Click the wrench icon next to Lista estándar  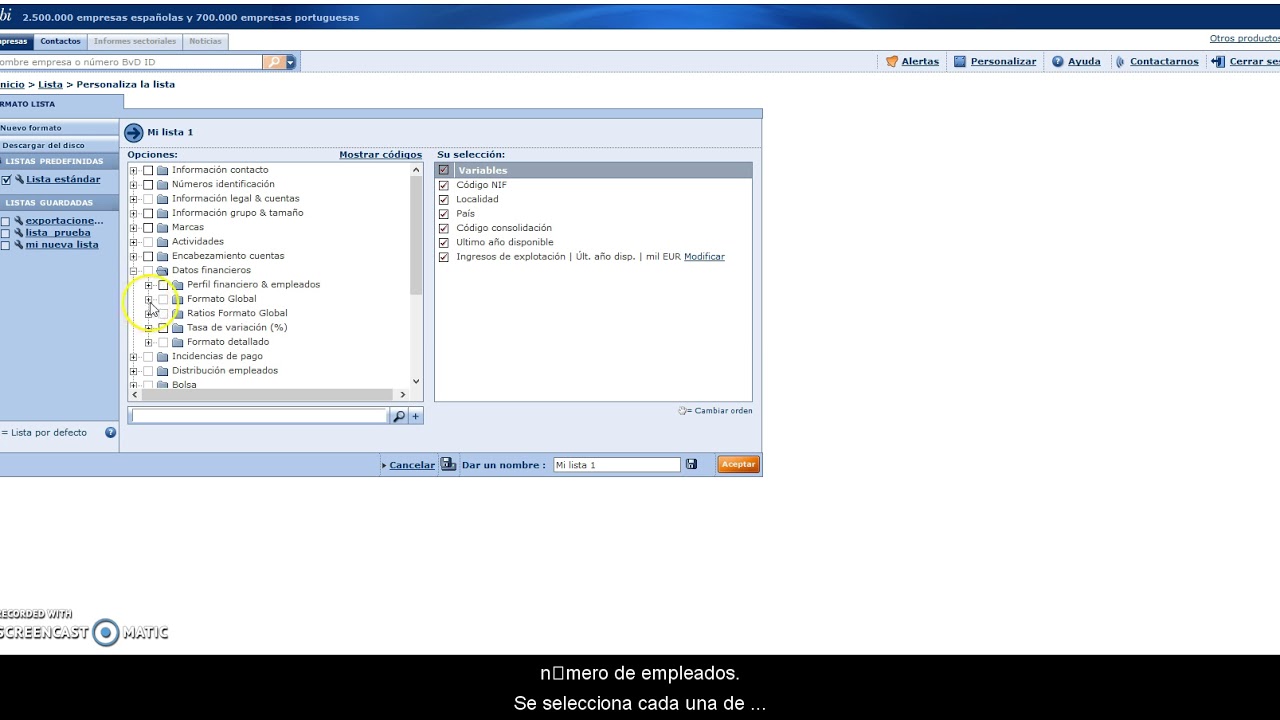(19, 180)
